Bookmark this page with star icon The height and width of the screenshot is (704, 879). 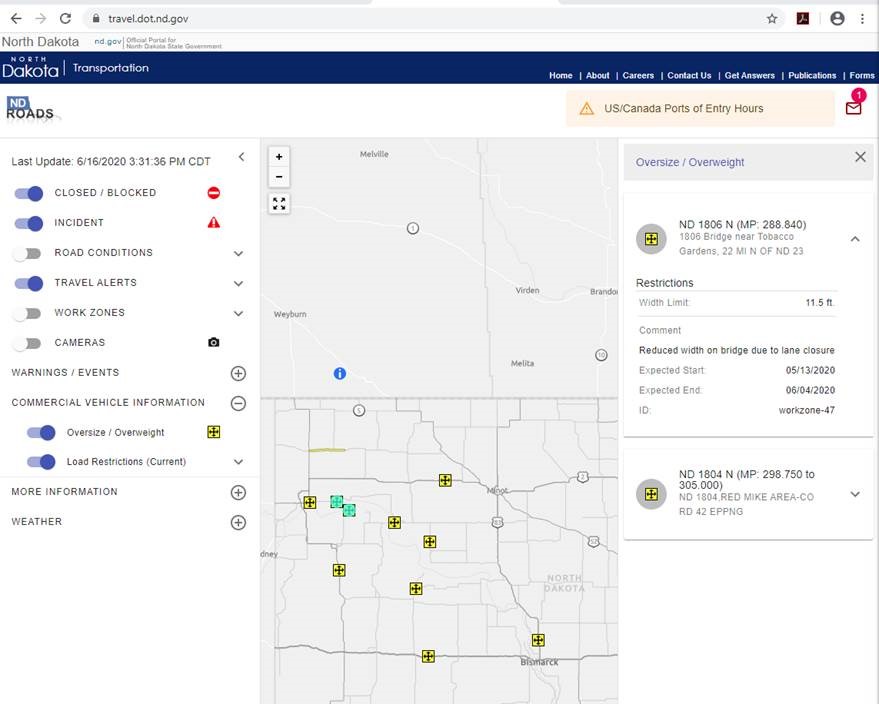point(772,18)
